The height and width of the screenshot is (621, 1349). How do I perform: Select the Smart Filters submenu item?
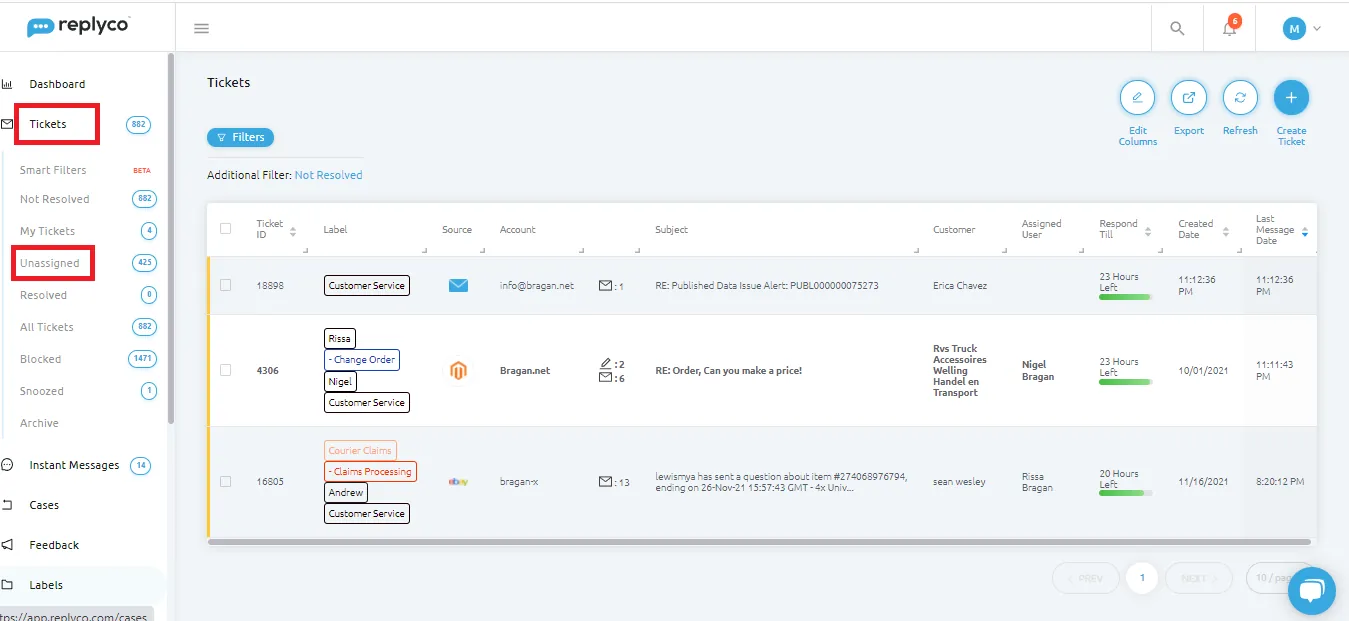(53, 170)
